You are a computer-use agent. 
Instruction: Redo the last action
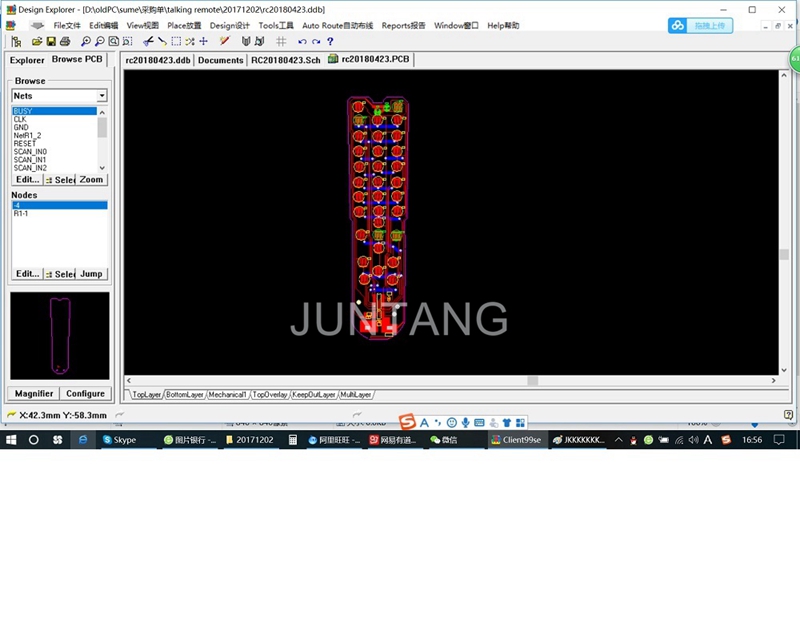[x=316, y=41]
